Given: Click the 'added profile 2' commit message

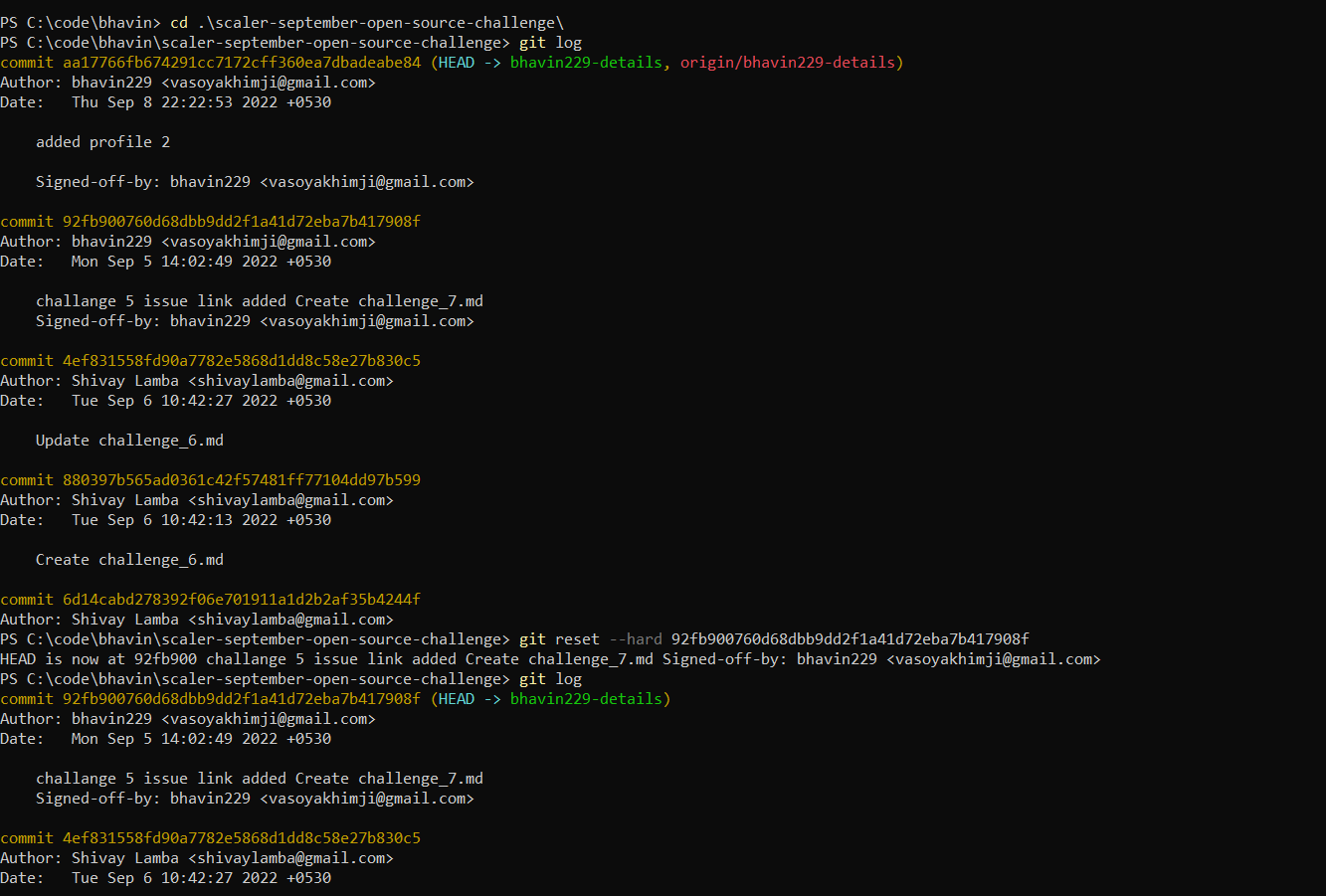Looking at the screenshot, I should [103, 141].
